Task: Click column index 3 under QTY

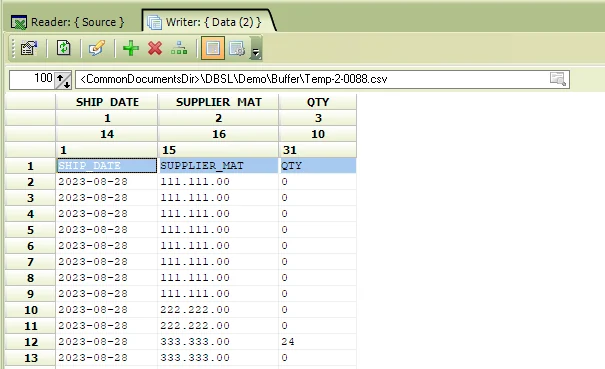Action: (x=318, y=118)
